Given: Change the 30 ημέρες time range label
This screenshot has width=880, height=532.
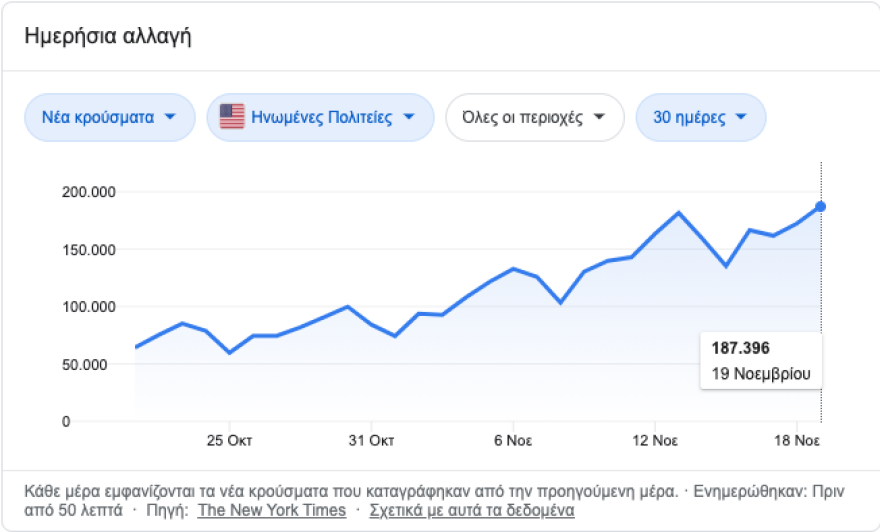Looking at the screenshot, I should (689, 117).
